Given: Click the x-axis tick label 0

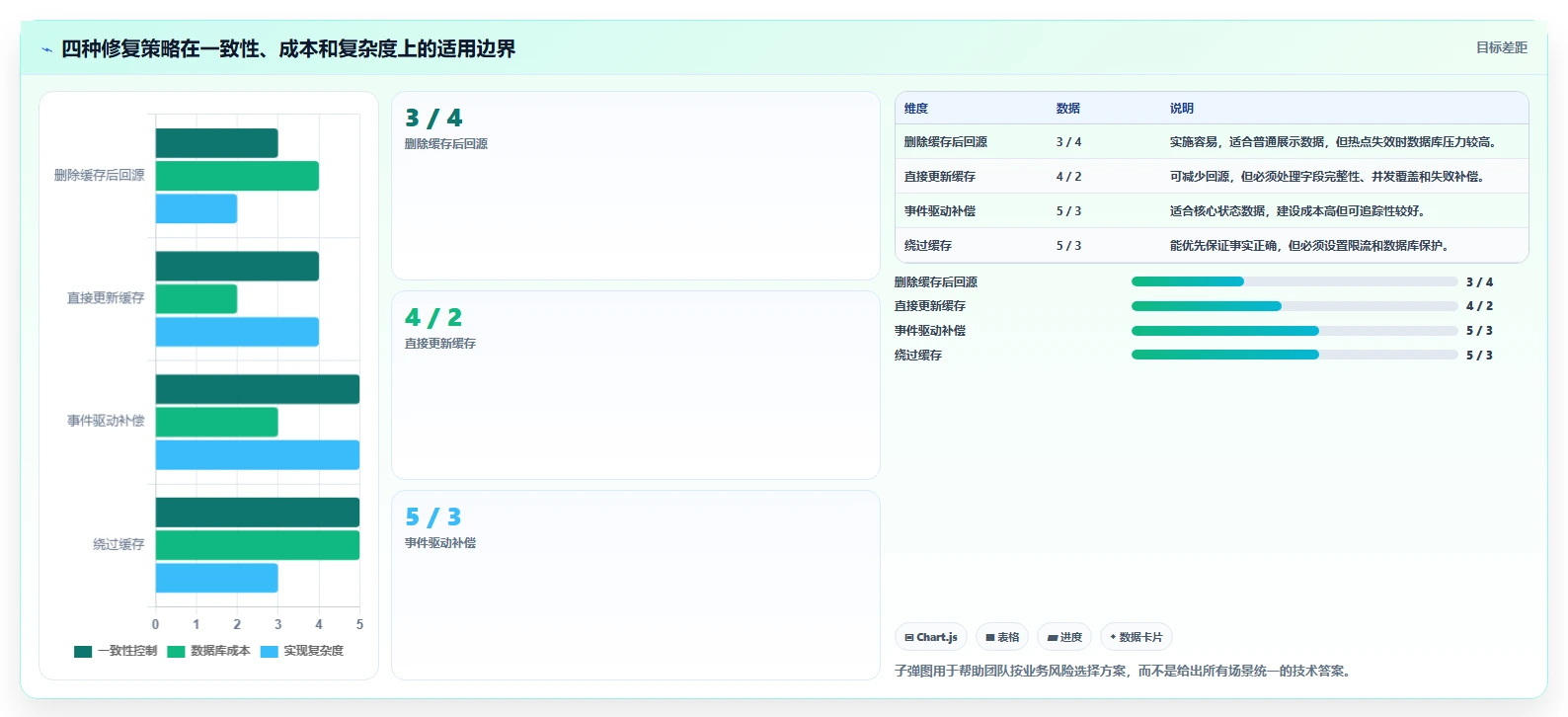Looking at the screenshot, I should (155, 624).
